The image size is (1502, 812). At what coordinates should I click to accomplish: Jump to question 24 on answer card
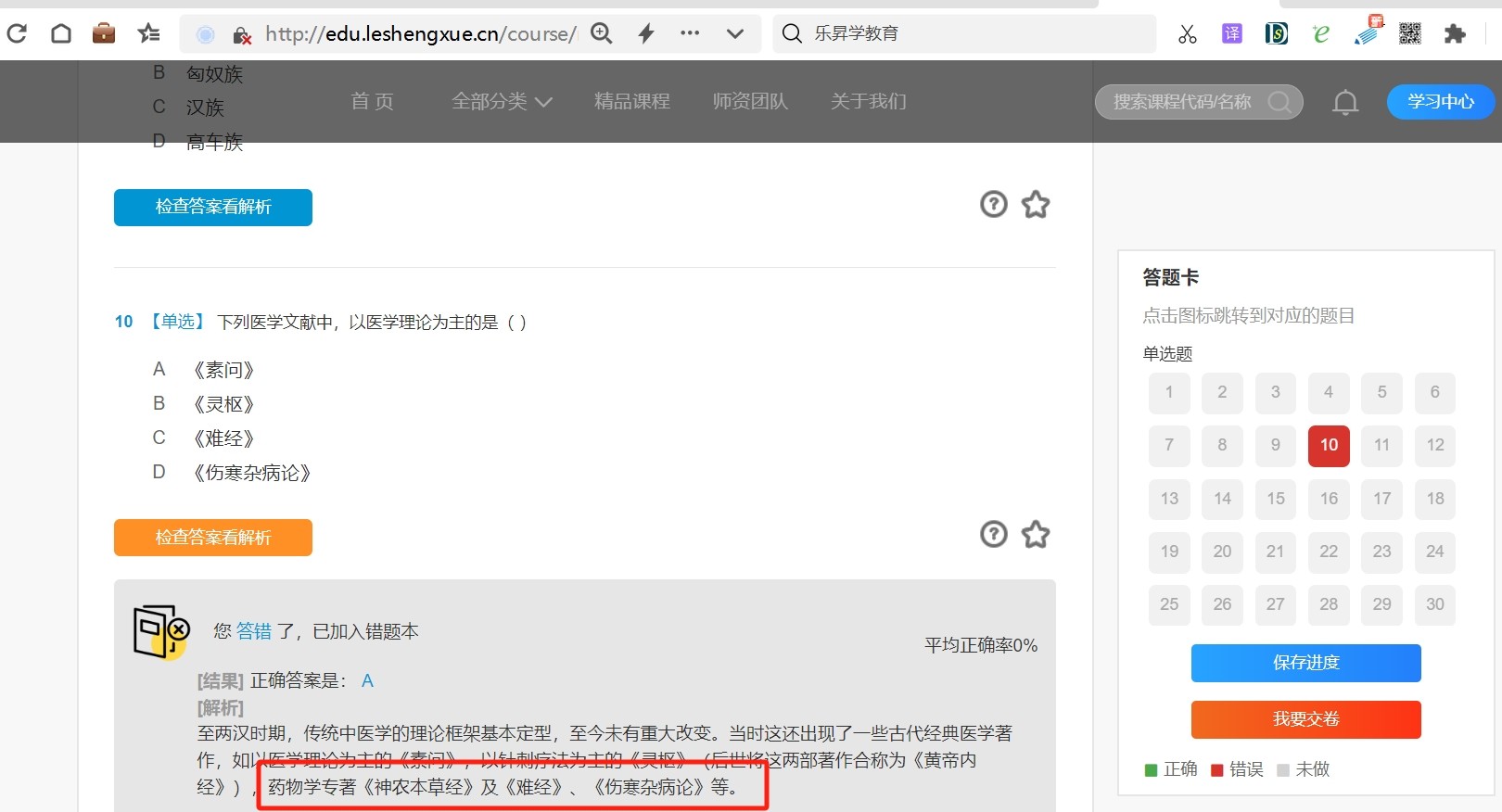[x=1435, y=552]
